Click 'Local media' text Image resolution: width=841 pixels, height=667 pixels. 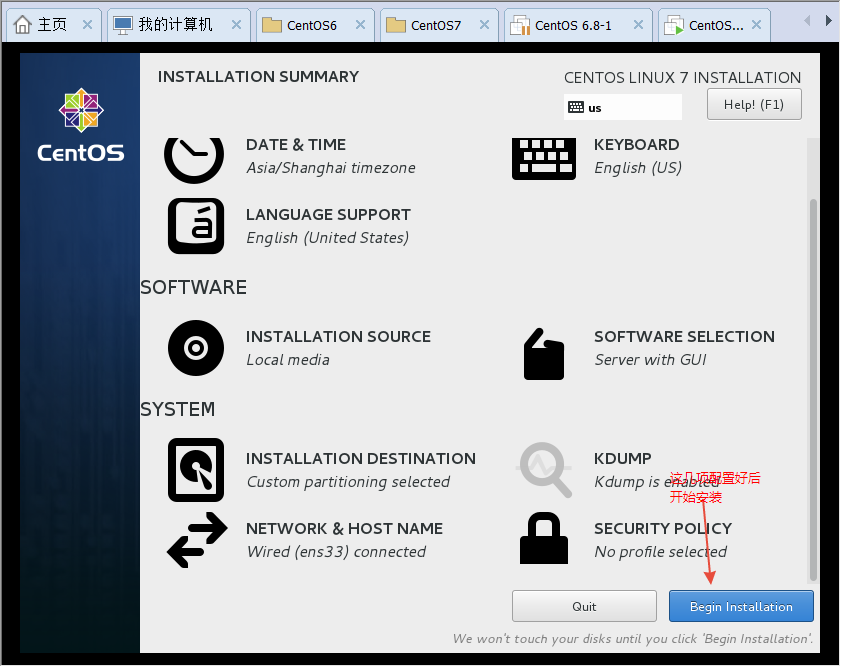pyautogui.click(x=288, y=360)
